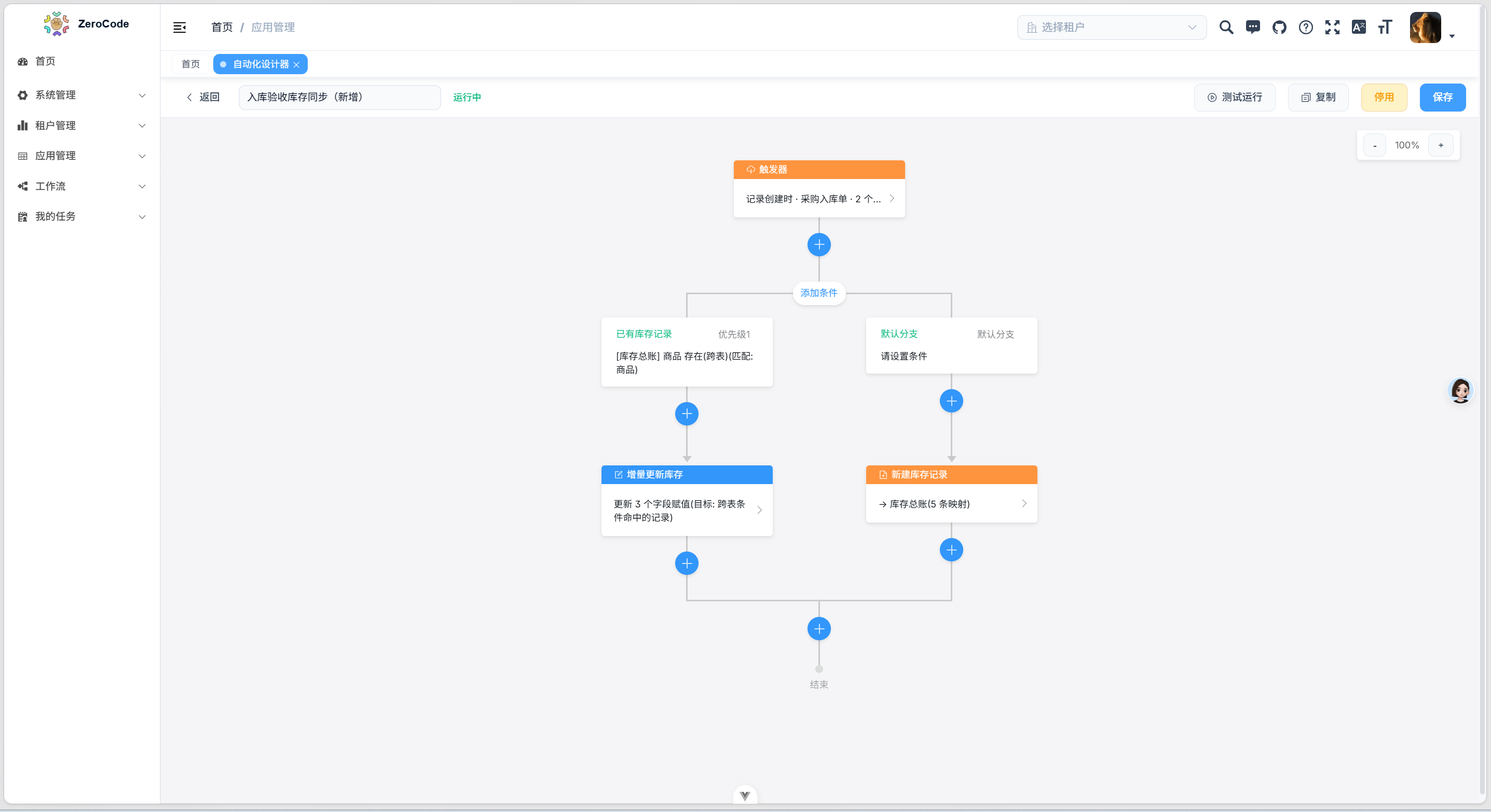Screen dimensions: 1491x812
Task: Zoom out canvas with minus button
Action: 1375,145
